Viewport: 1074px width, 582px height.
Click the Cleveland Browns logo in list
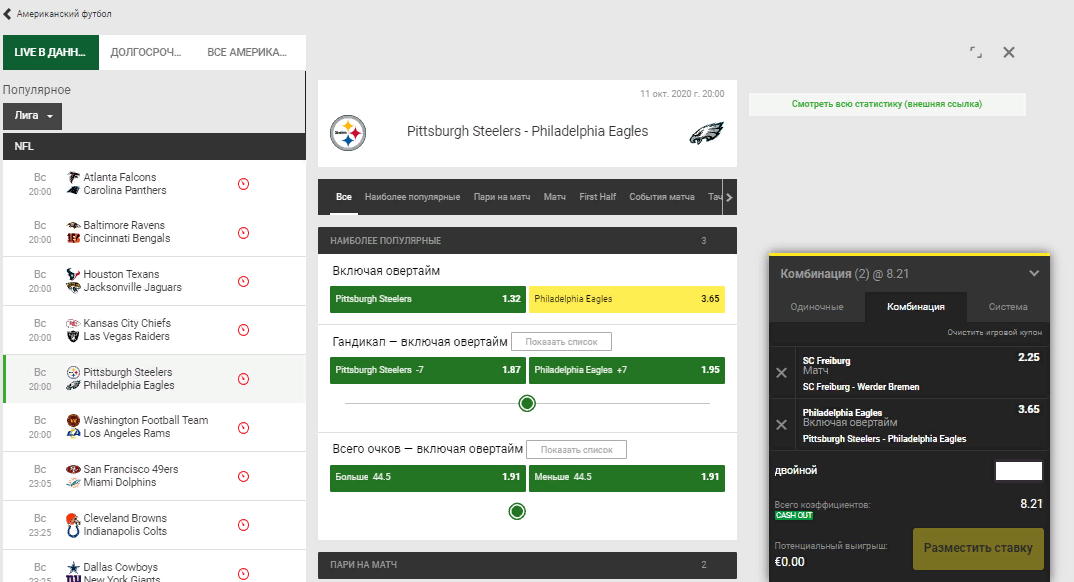pyautogui.click(x=73, y=518)
